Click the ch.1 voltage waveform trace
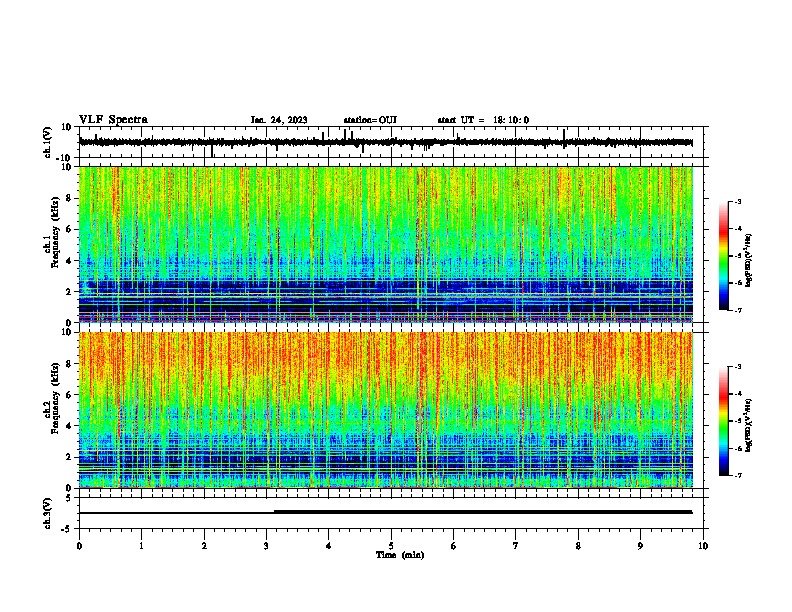 pos(386,142)
